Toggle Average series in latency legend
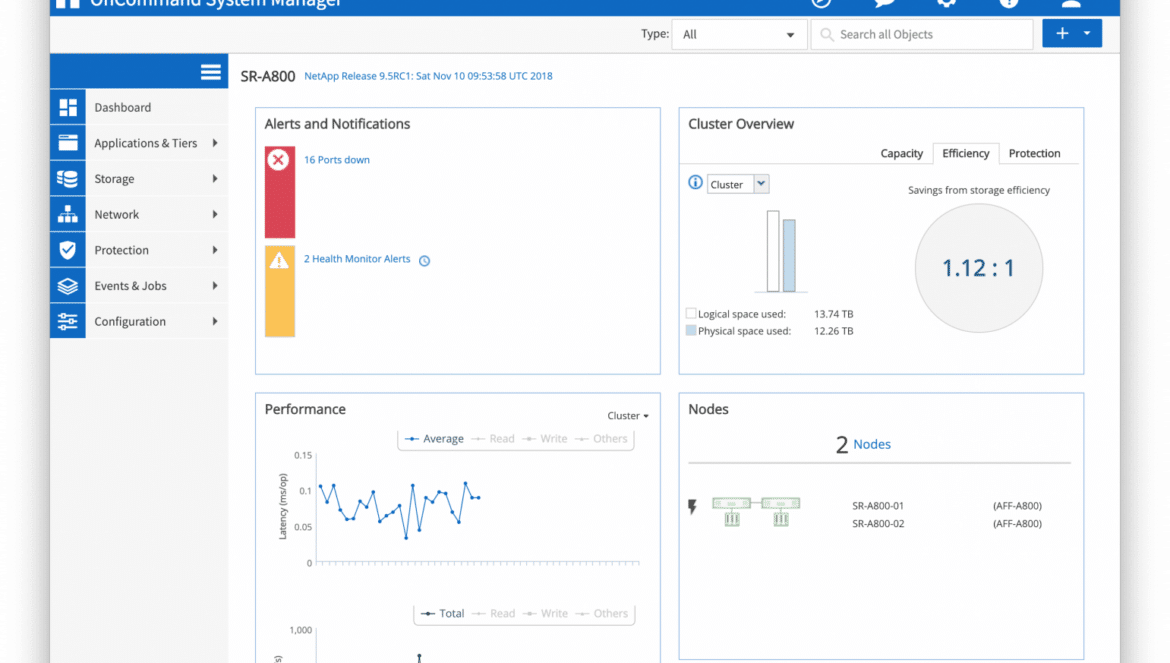1170x663 pixels. click(x=434, y=439)
